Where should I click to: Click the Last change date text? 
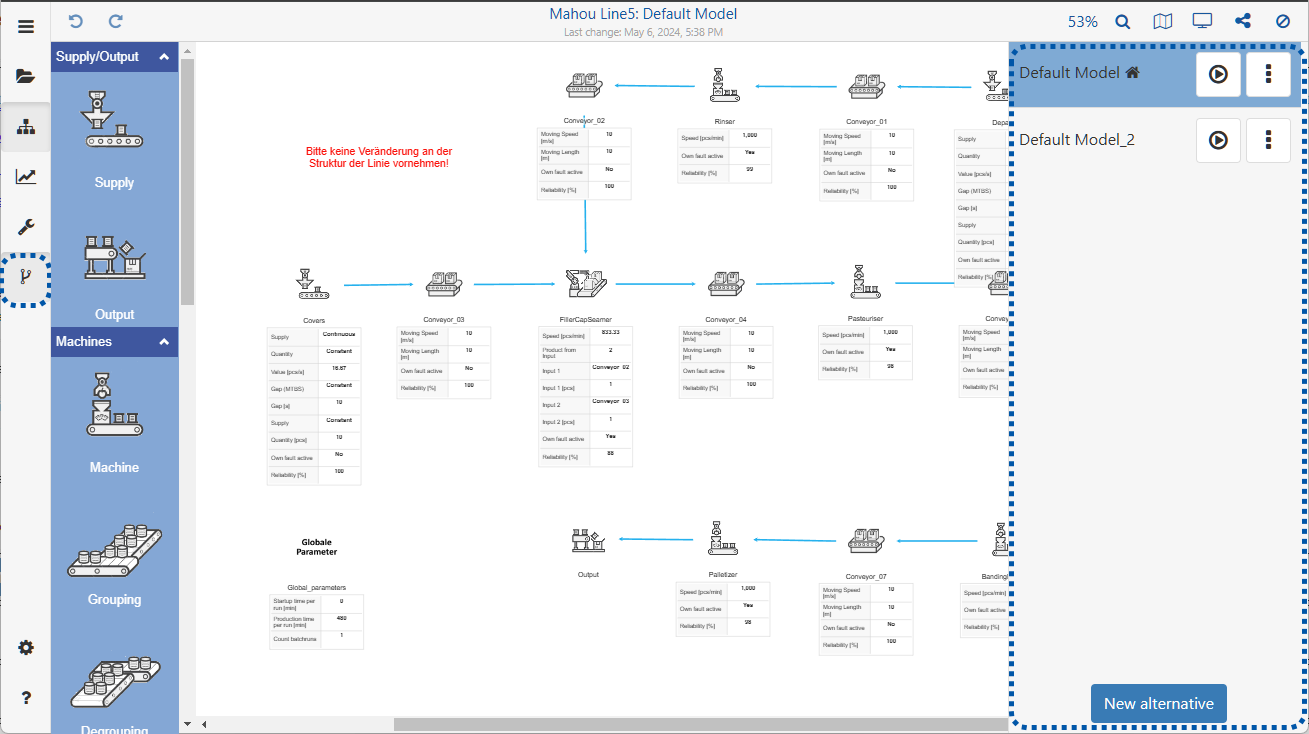tap(643, 32)
